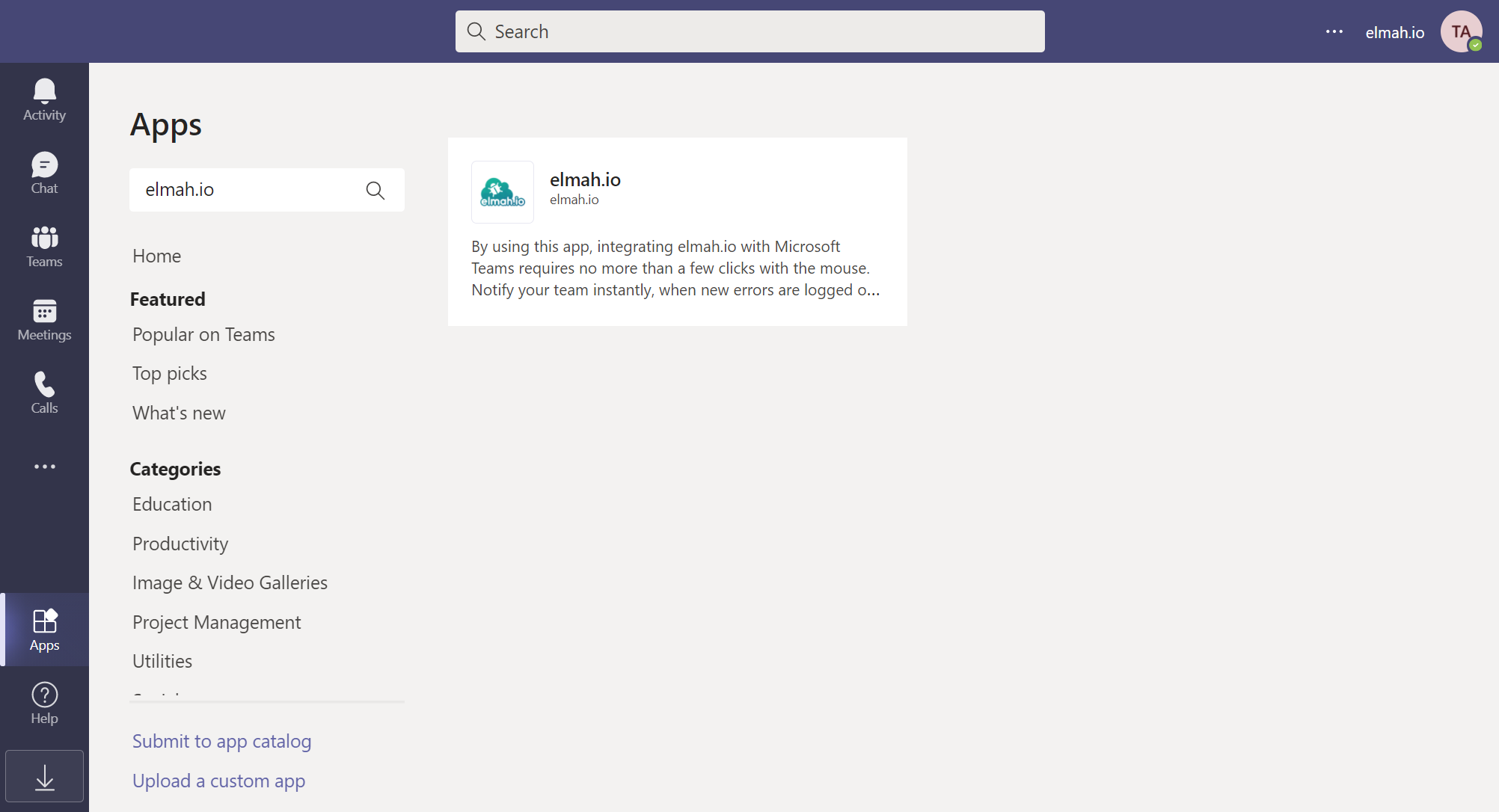
Task: Click the Help question mark icon
Action: (44, 703)
